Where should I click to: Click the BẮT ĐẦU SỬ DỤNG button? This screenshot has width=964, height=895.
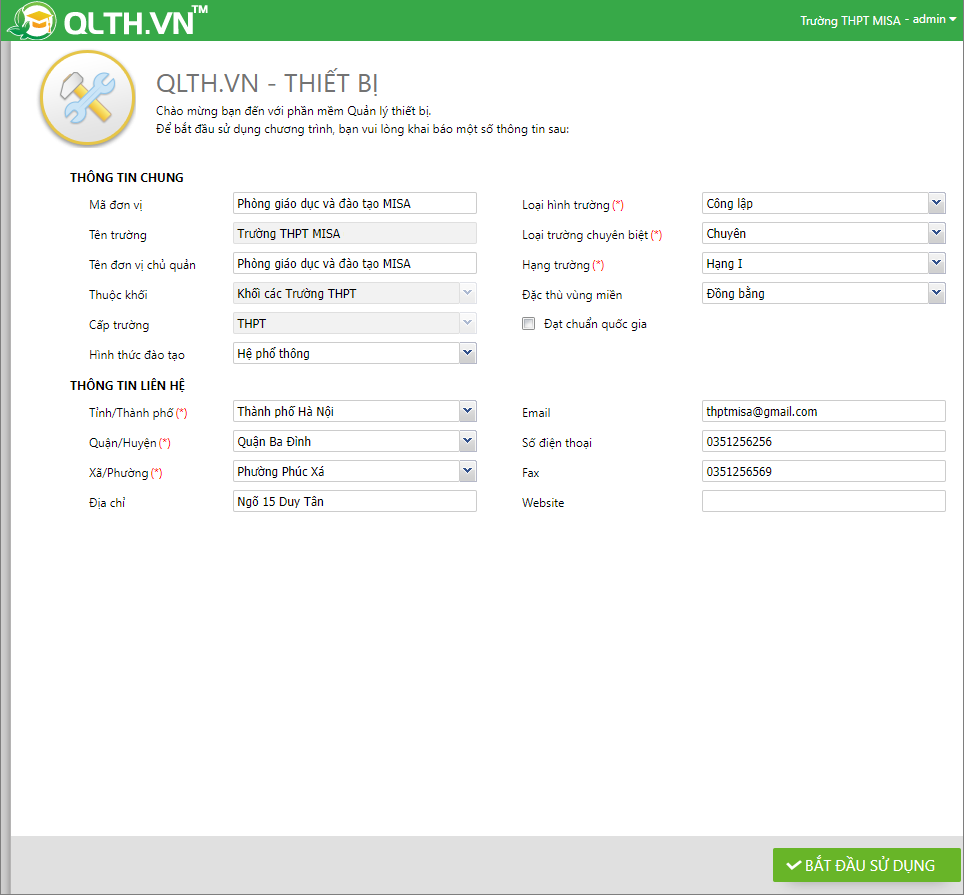point(866,865)
